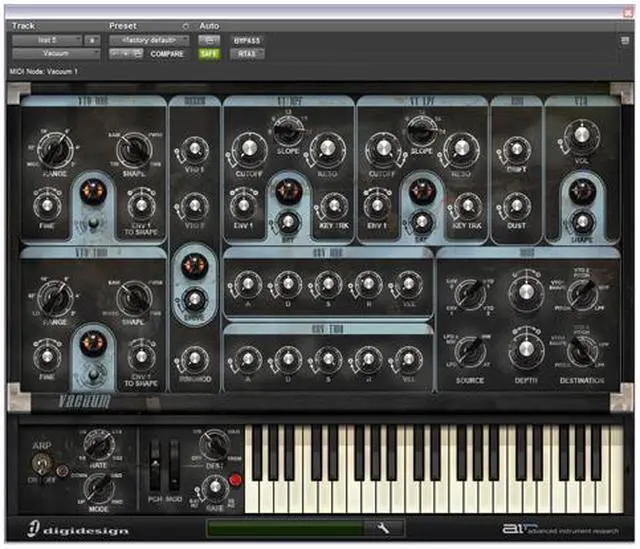Click the small menu icon below the close button
This screenshot has height=549, width=640.
[624, 40]
